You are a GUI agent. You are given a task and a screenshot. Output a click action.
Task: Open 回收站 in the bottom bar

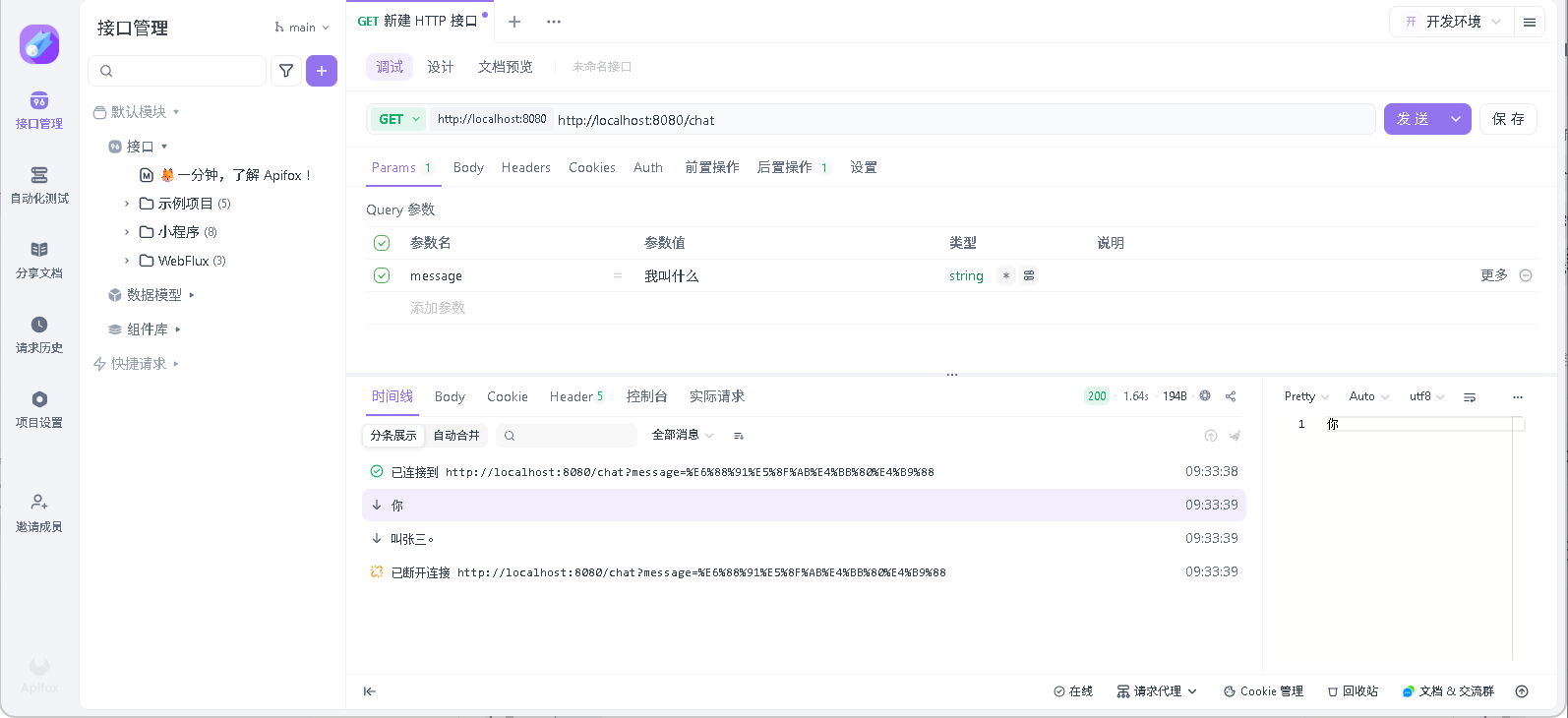[1353, 691]
